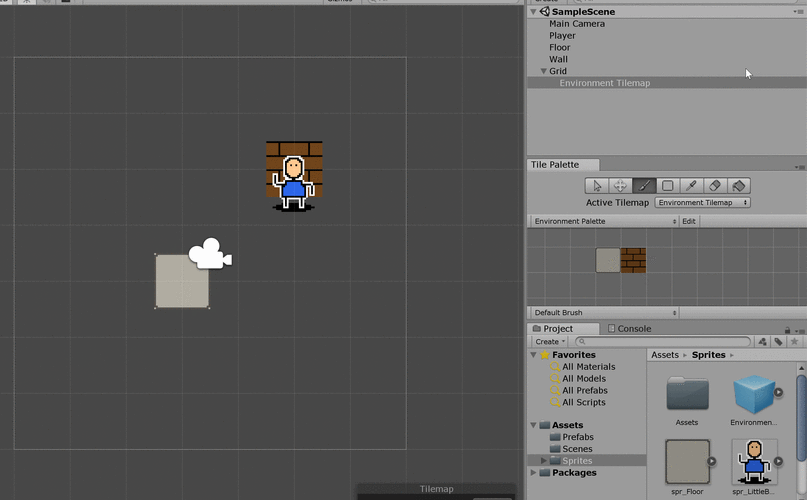Click the Search by Label tag icon
The height and width of the screenshot is (500, 807).
[778, 341]
